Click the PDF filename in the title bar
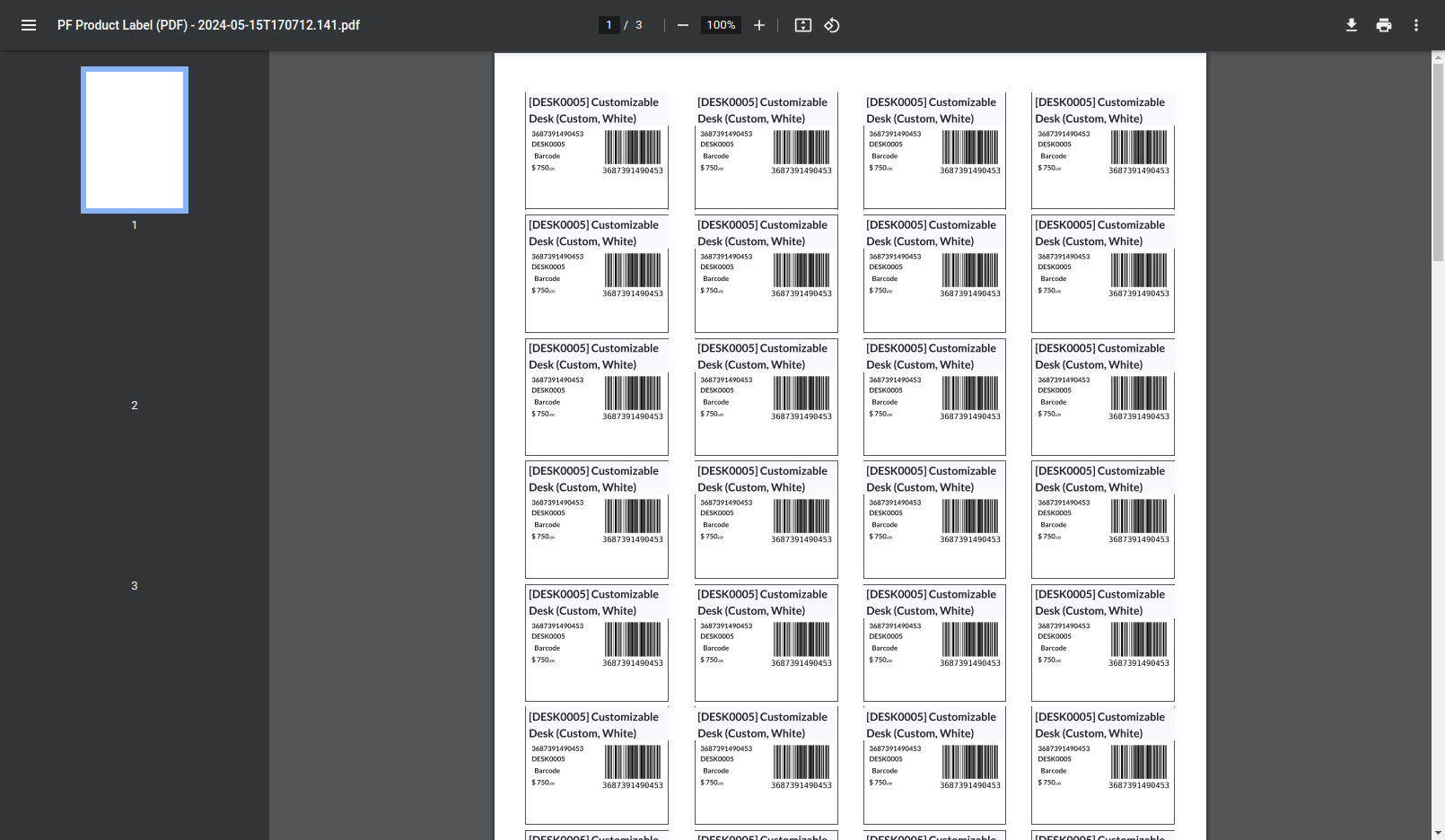The height and width of the screenshot is (840, 1445). [208, 25]
